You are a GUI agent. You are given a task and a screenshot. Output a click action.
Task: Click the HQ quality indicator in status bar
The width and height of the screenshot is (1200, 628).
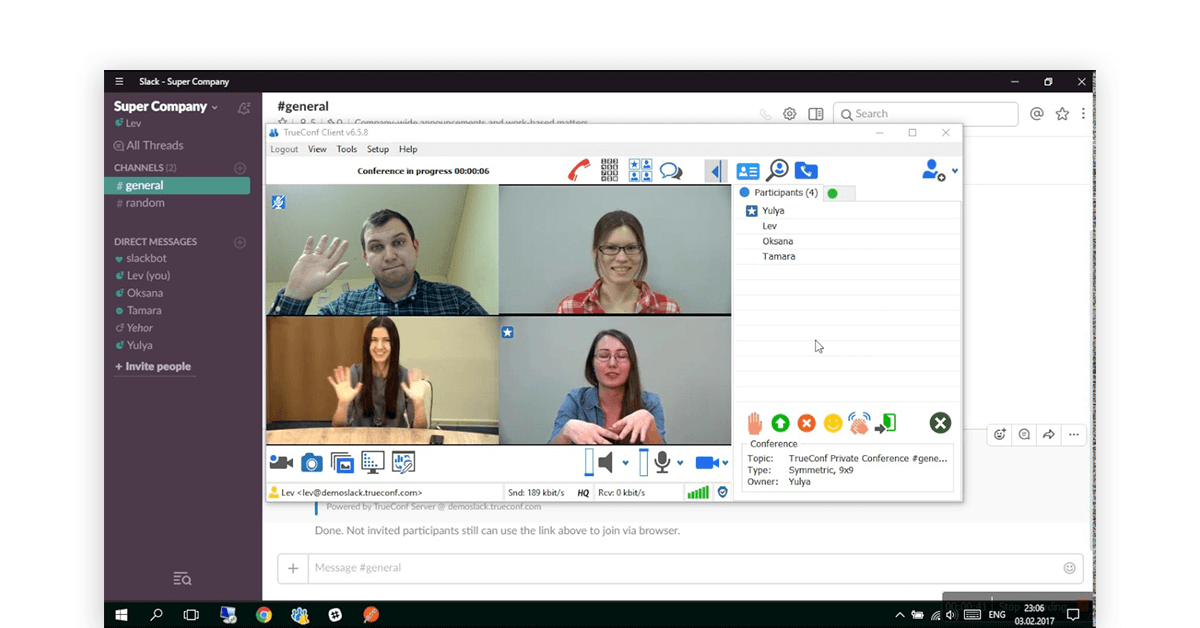coord(583,492)
